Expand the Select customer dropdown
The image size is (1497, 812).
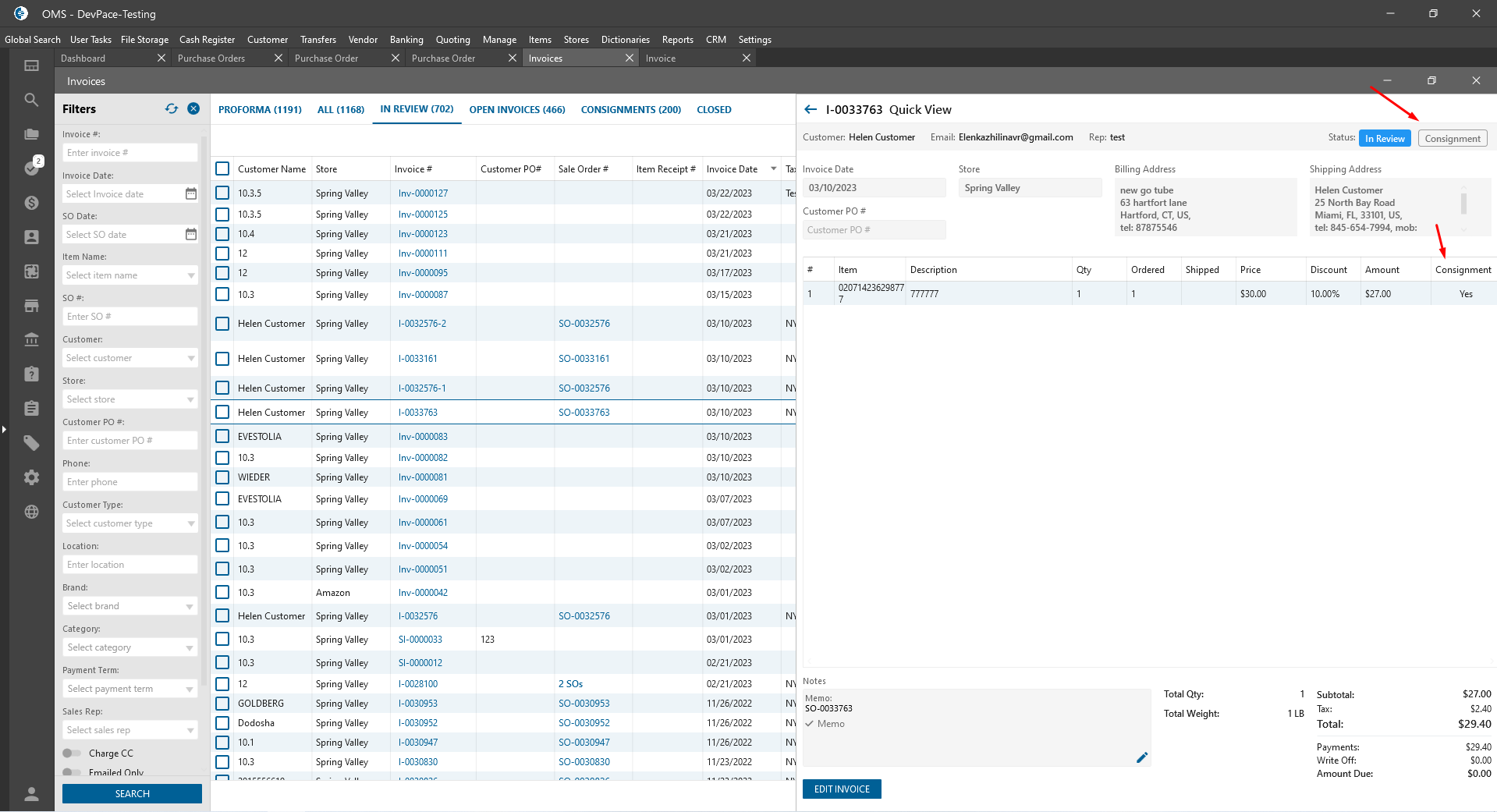(x=129, y=358)
